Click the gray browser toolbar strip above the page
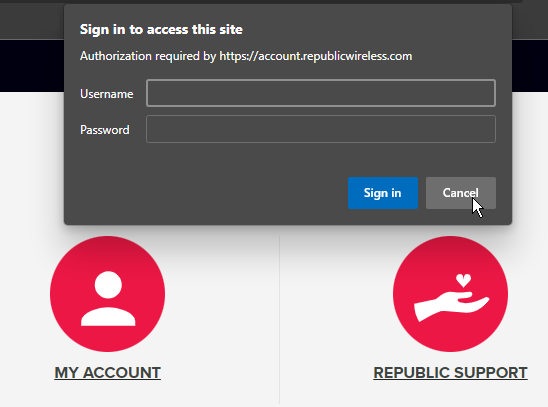This screenshot has width=548, height=407. [x=31, y=21]
